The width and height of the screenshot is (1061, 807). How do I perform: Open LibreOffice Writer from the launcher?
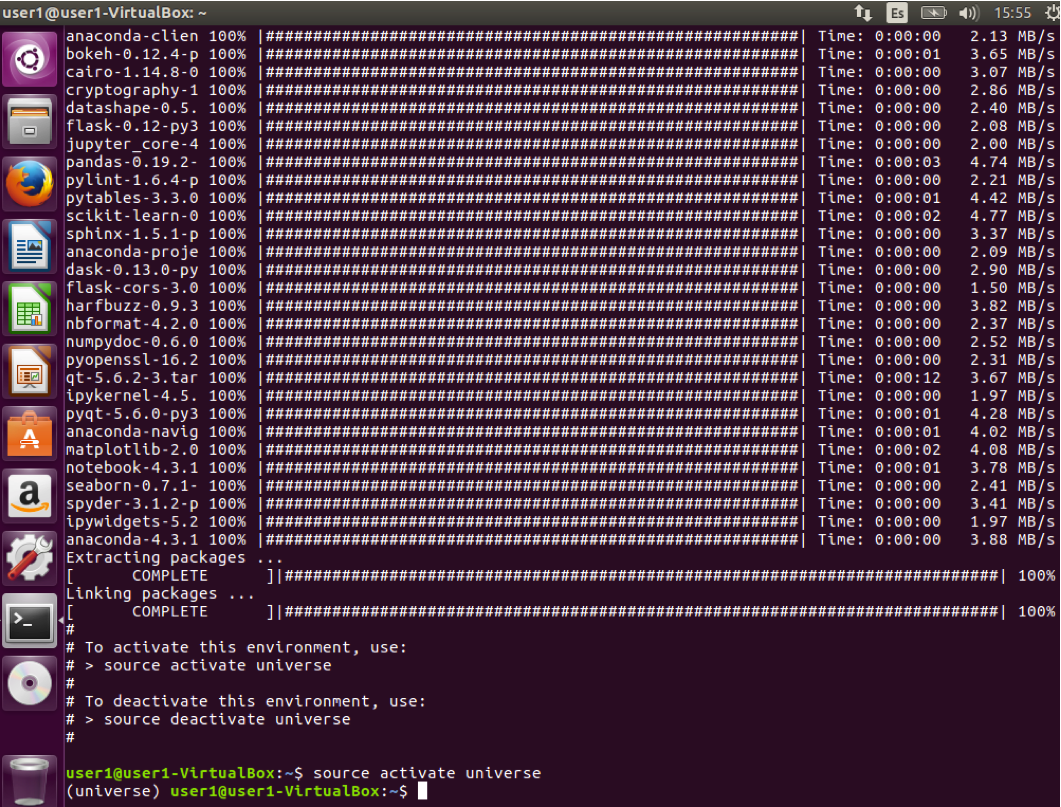point(29,247)
